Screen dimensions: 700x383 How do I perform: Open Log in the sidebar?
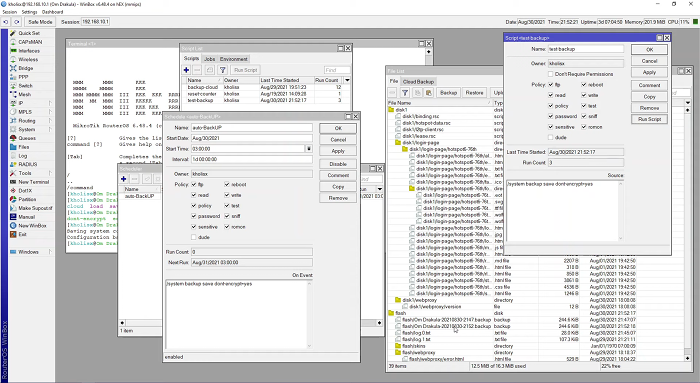(22, 156)
